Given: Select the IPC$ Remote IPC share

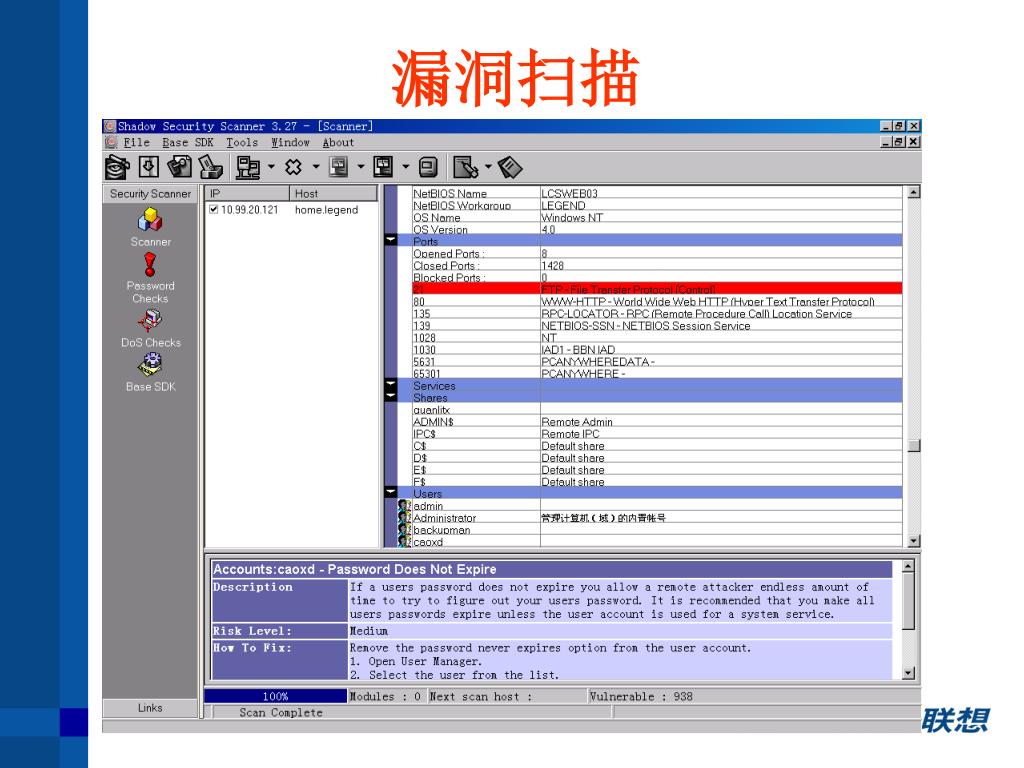Looking at the screenshot, I should click(x=657, y=434).
